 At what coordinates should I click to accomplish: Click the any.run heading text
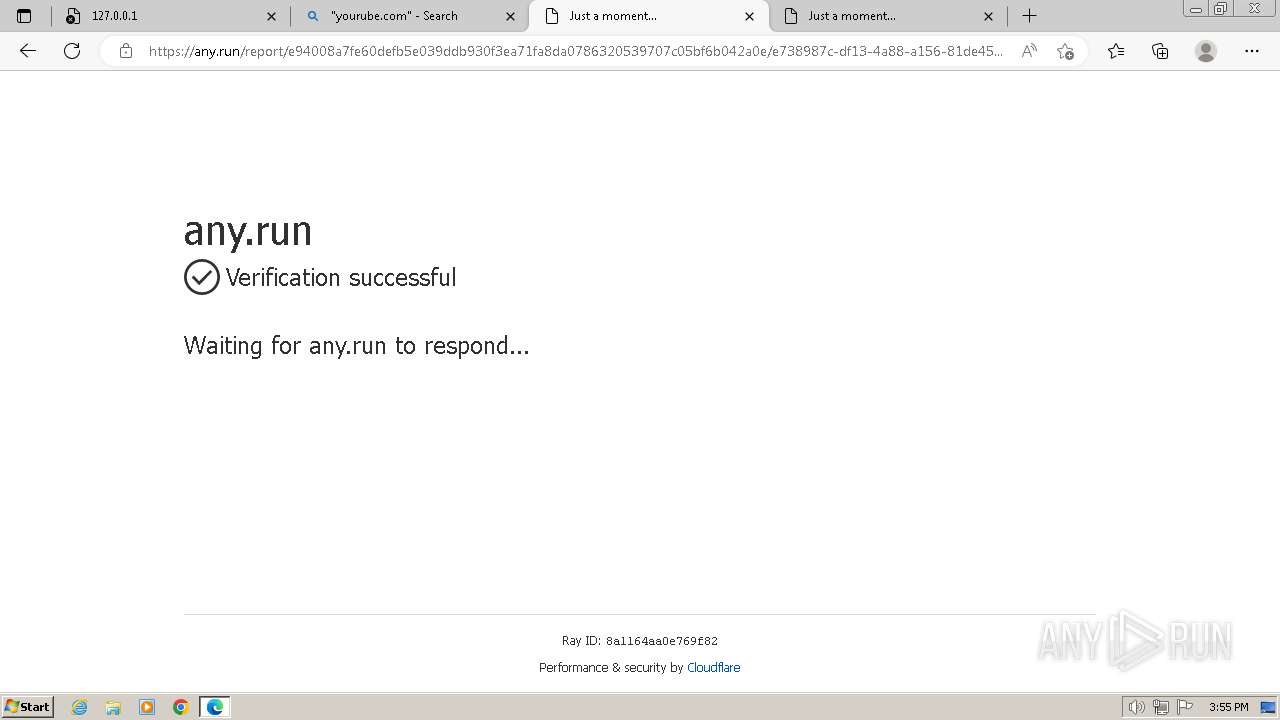(x=248, y=231)
